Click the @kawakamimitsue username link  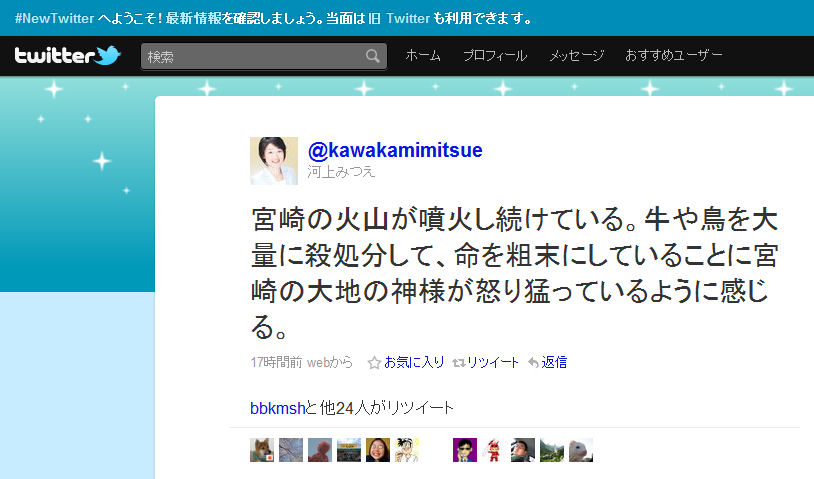click(395, 150)
